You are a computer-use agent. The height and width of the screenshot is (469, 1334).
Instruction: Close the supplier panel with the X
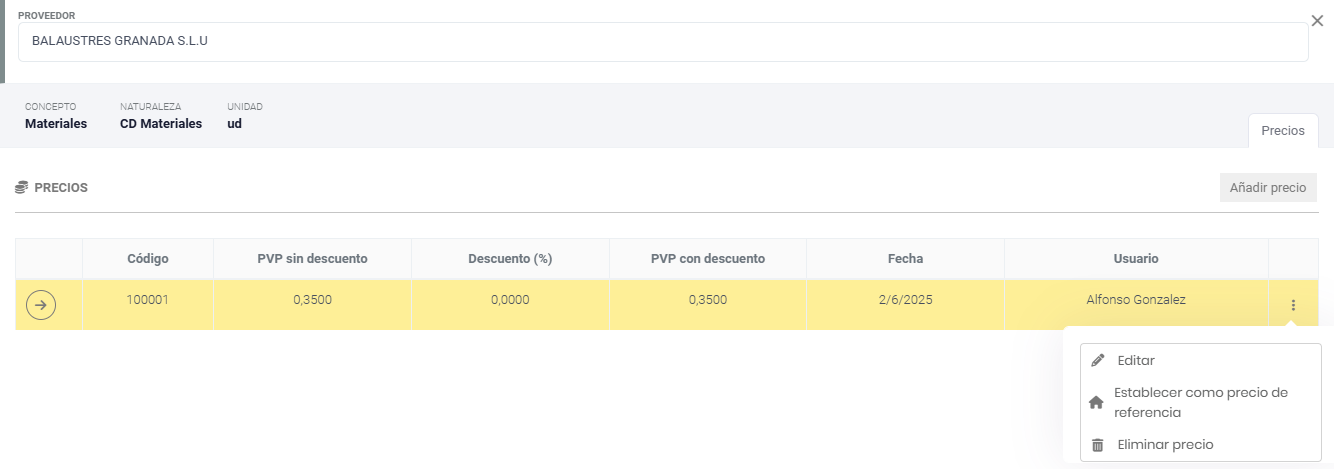click(x=1317, y=21)
